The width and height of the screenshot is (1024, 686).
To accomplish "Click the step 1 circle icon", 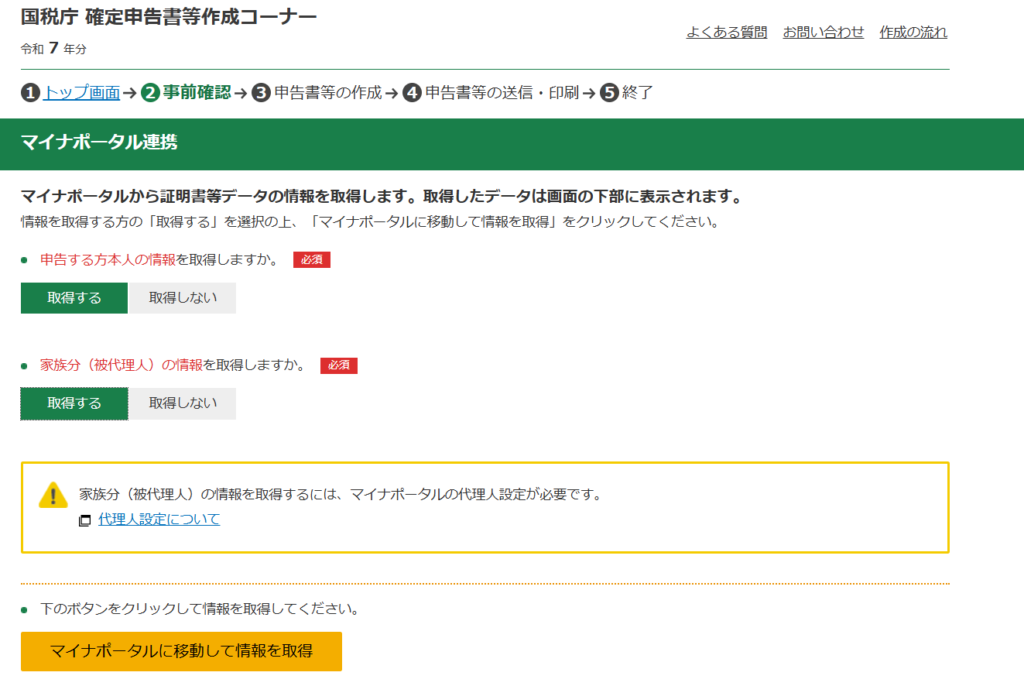I will tap(30, 93).
